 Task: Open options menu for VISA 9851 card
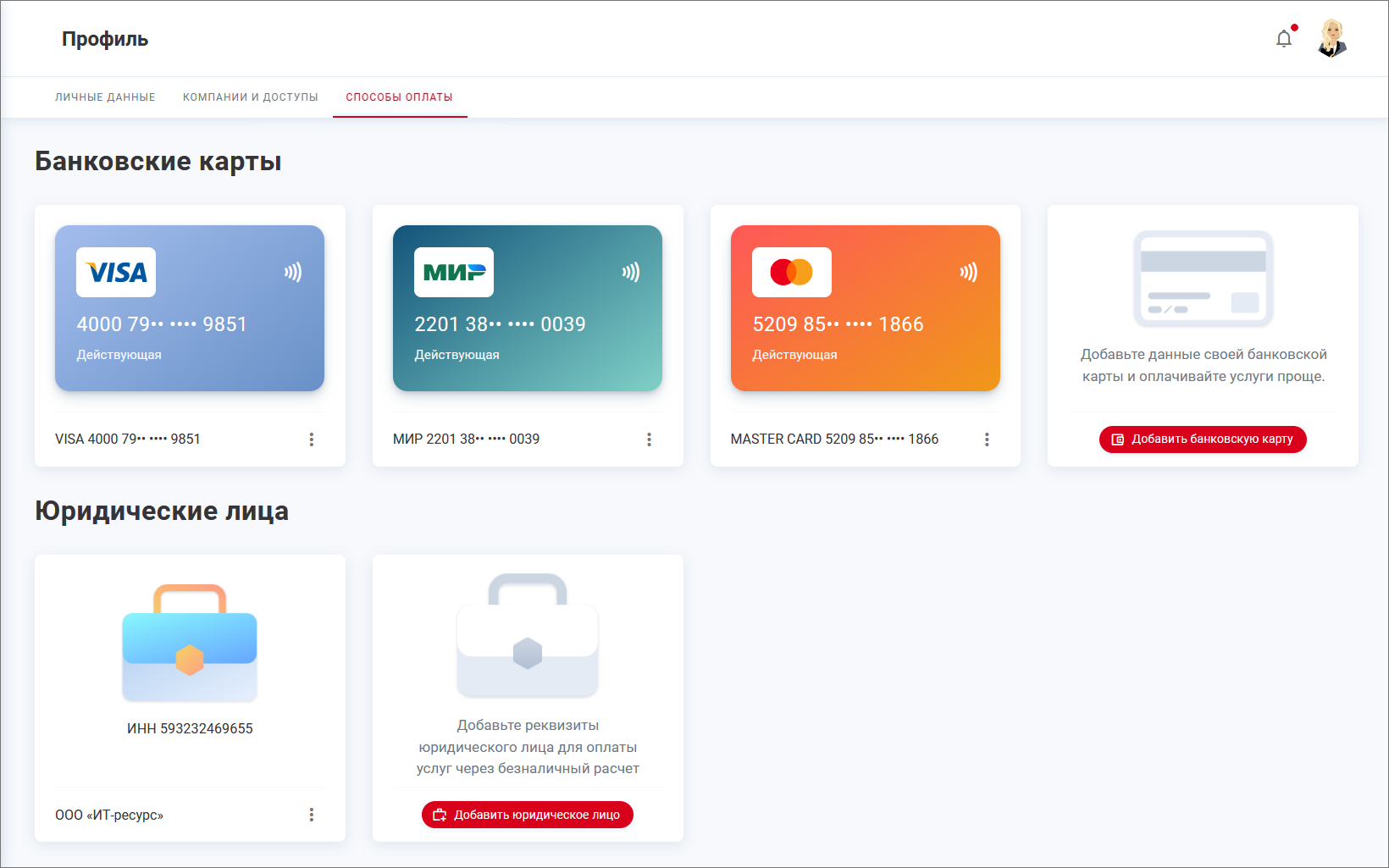[x=312, y=440]
